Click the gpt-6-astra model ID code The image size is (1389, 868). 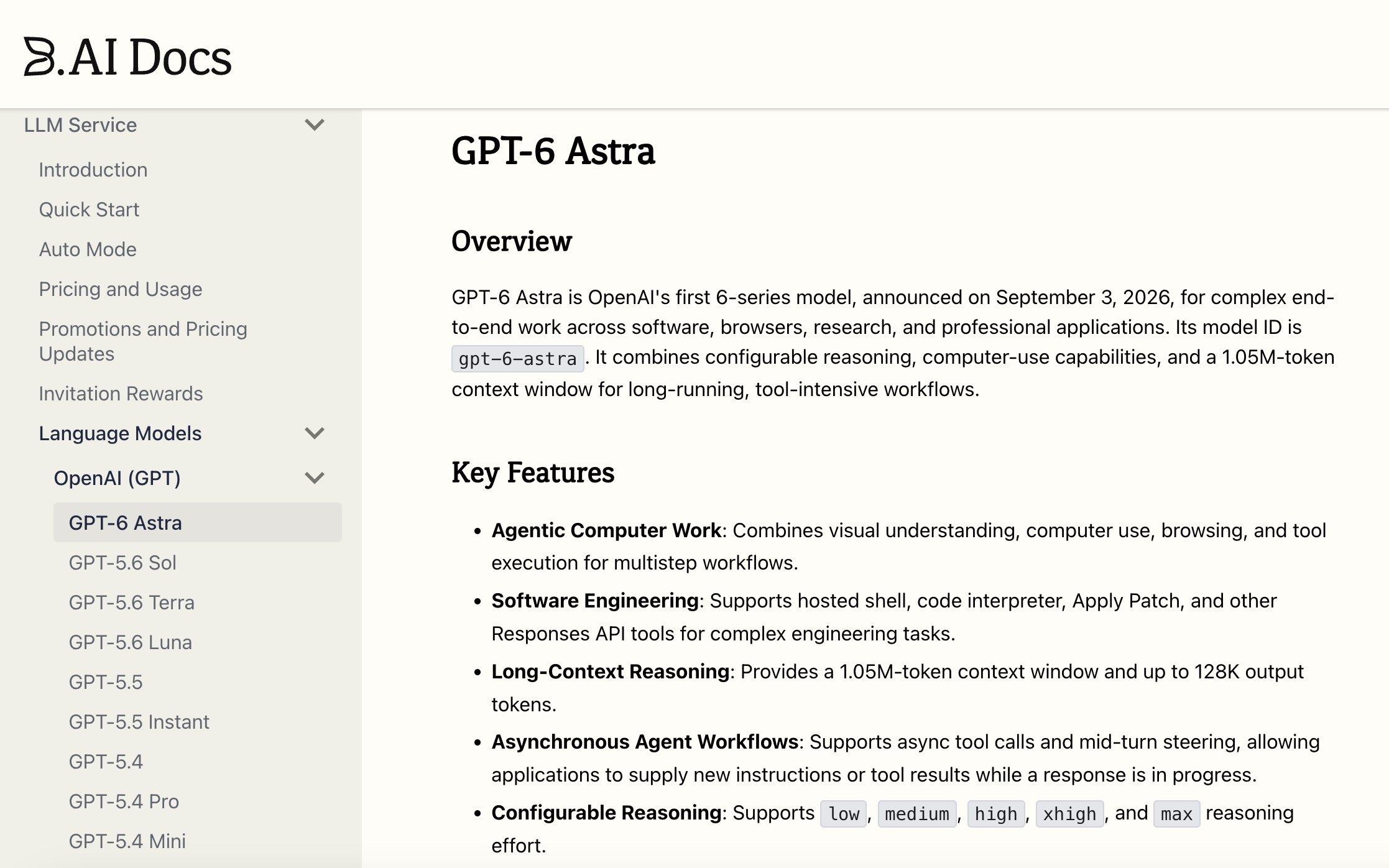pyautogui.click(x=517, y=359)
